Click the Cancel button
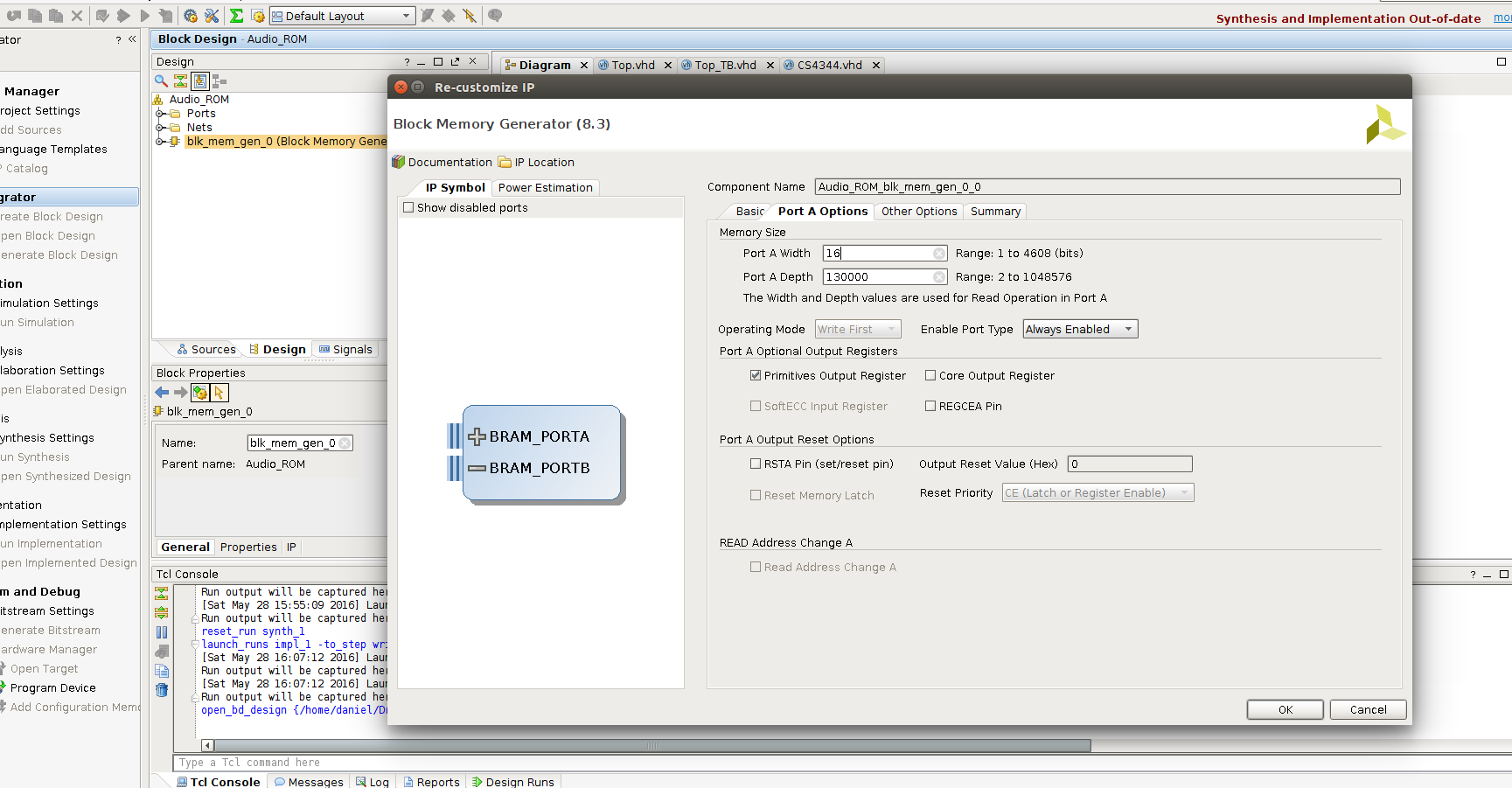 tap(1368, 710)
